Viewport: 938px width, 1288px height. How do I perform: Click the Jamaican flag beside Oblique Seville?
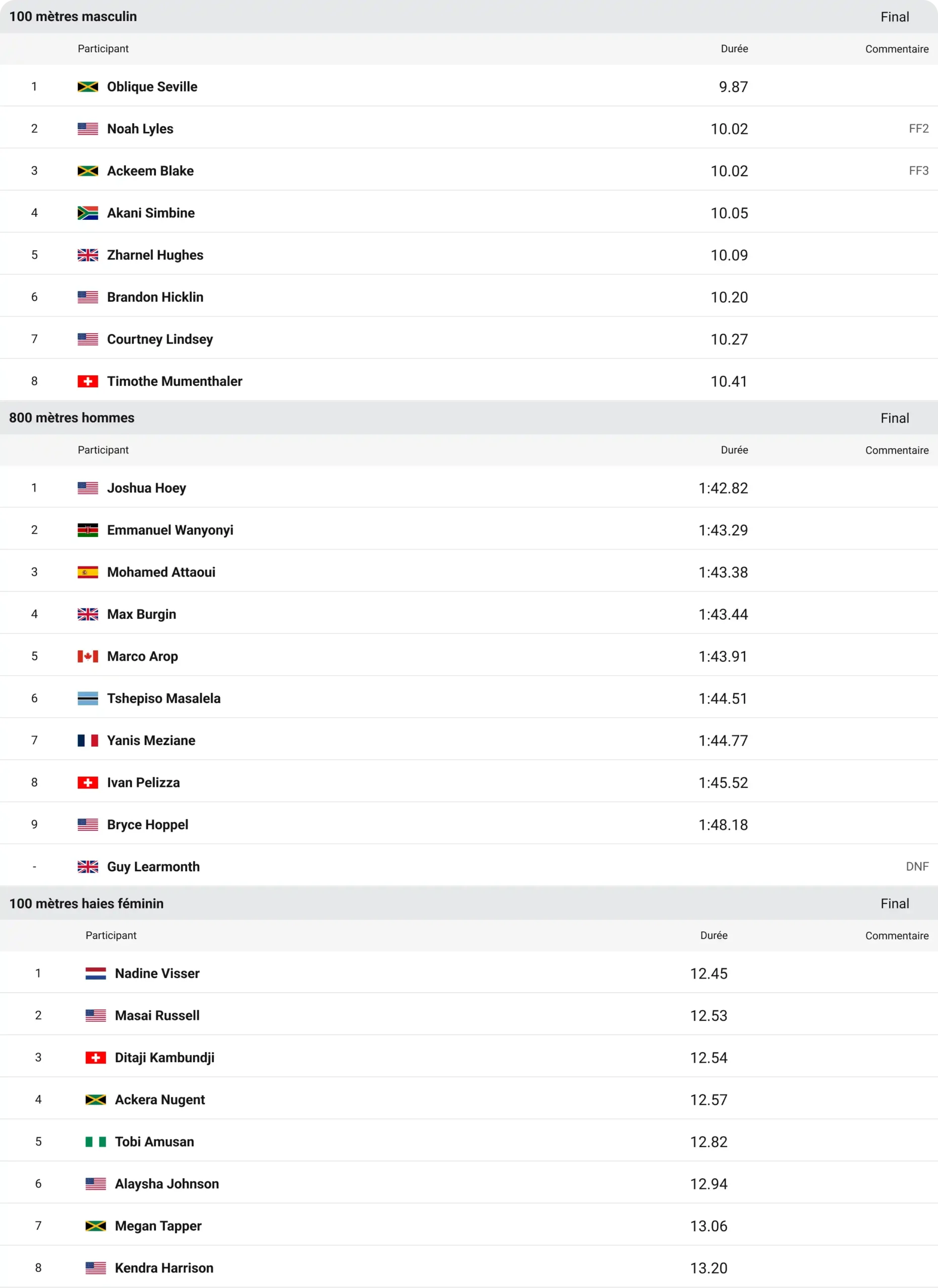(88, 87)
